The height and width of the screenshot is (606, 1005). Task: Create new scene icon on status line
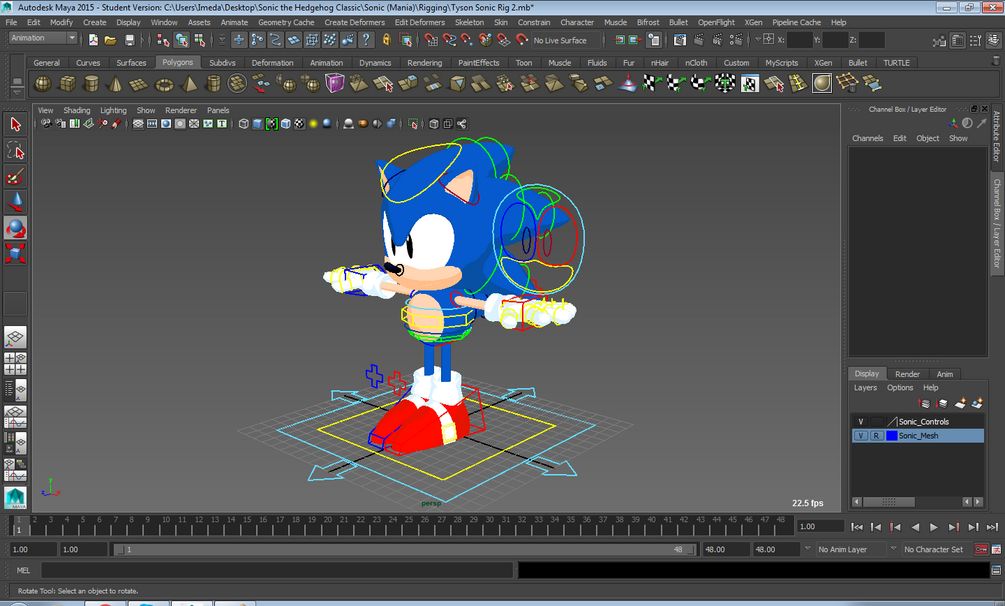(93, 40)
